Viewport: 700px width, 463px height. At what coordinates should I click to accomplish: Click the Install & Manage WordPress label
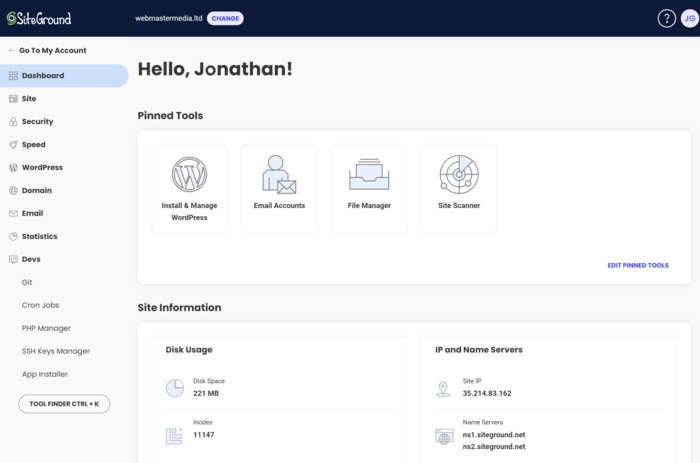tap(189, 212)
